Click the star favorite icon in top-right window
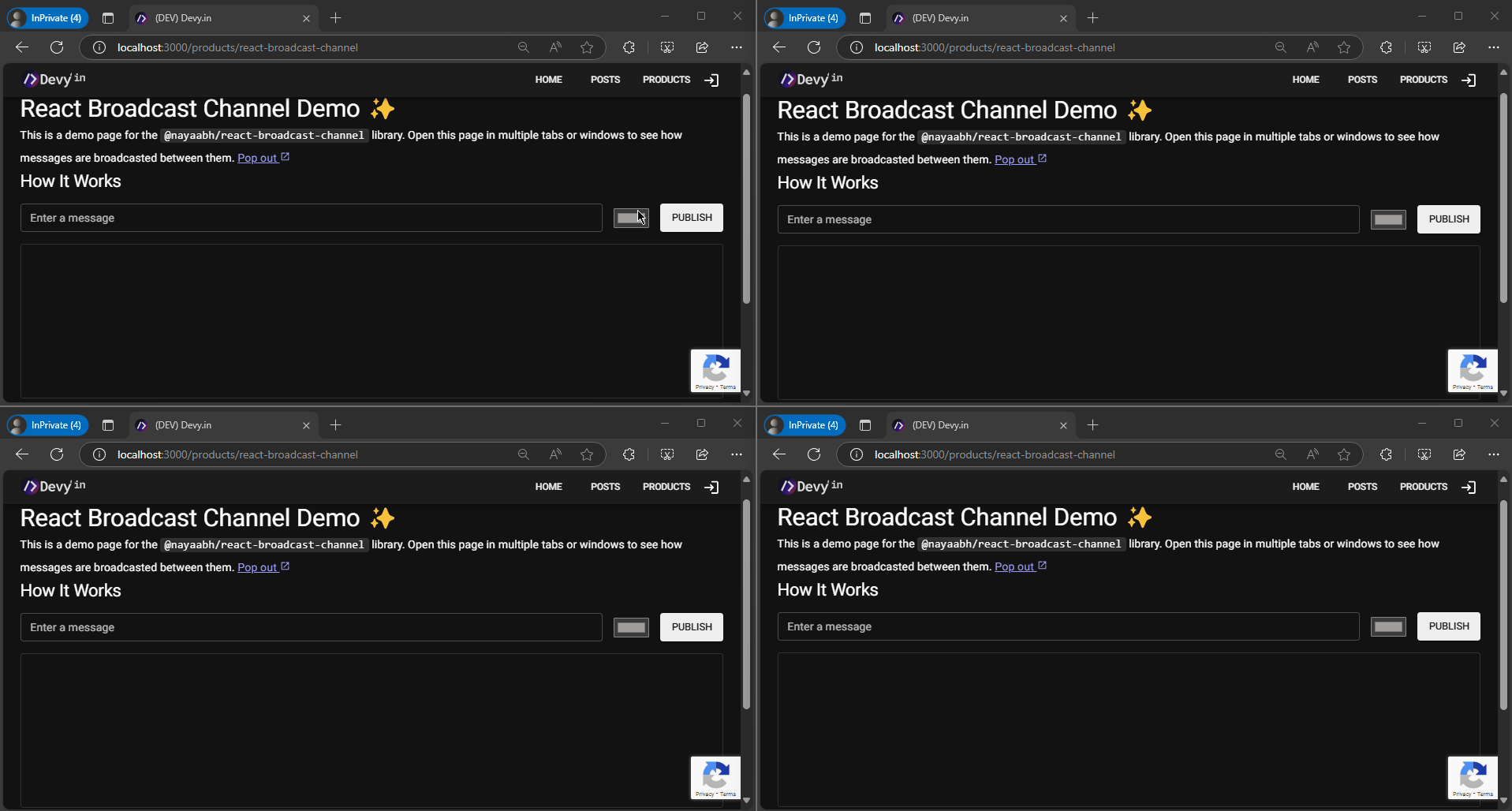 tap(1344, 47)
